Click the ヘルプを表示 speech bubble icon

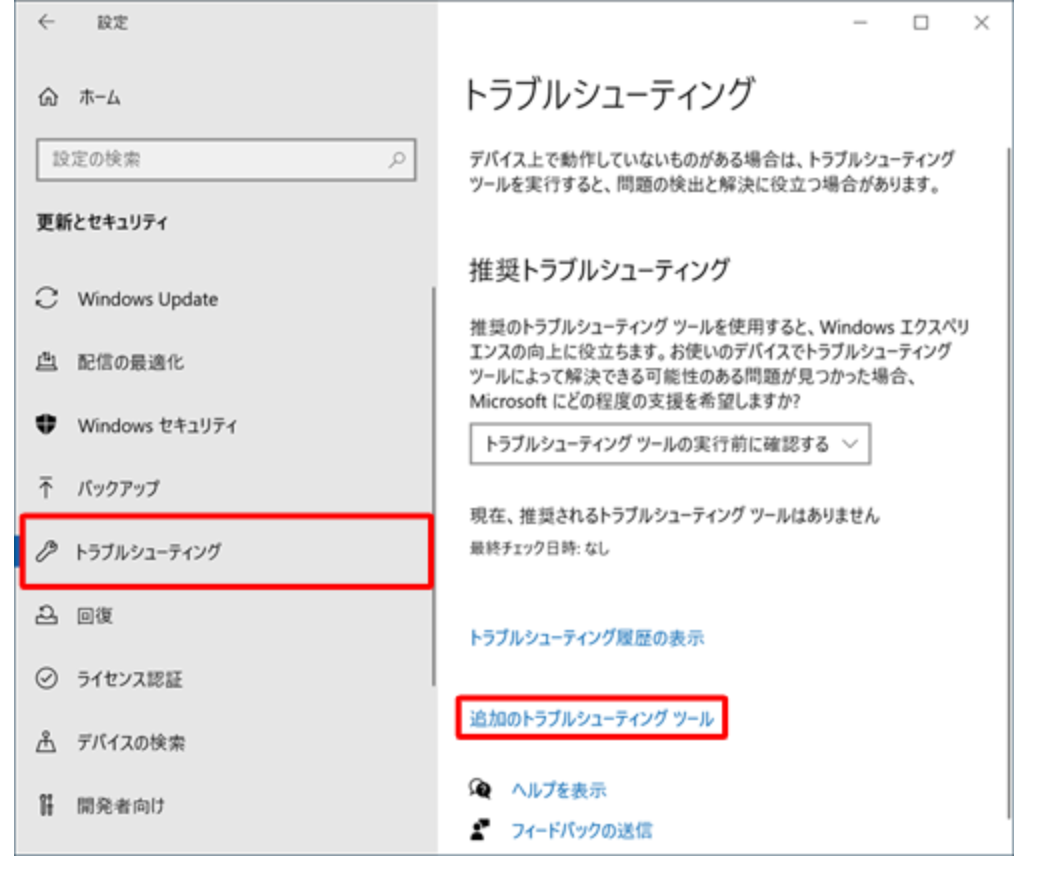click(x=482, y=786)
